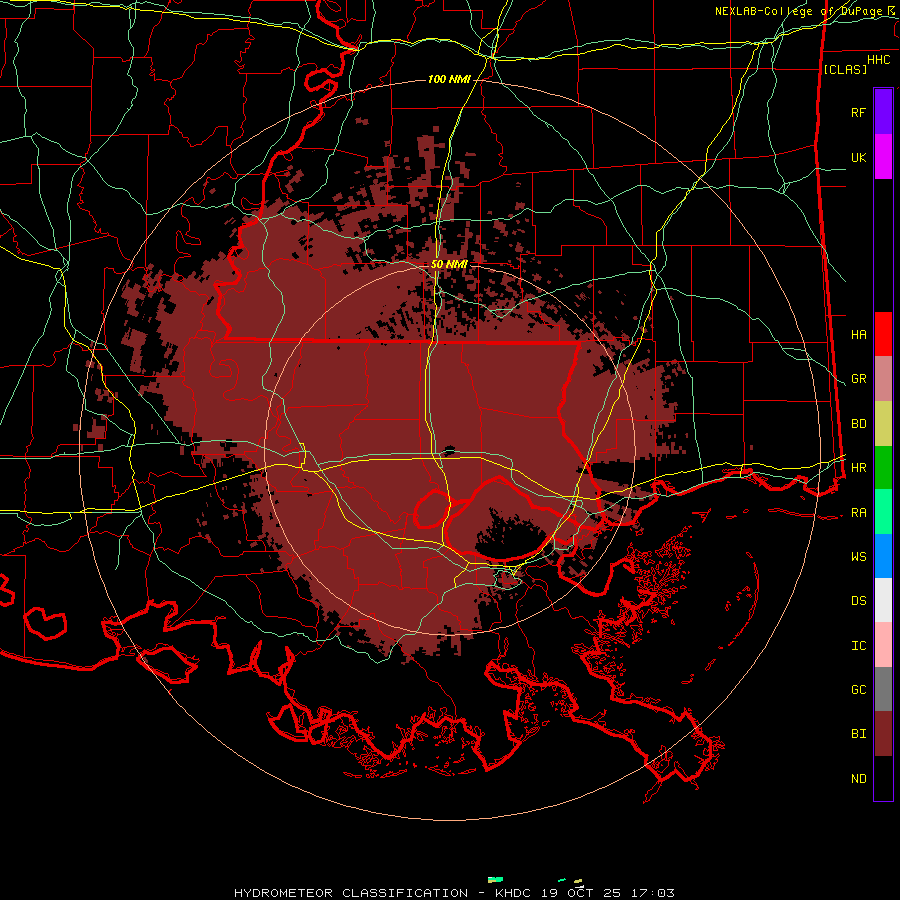
Task: Click the "[CLAS]" units label
Action: (x=845, y=69)
